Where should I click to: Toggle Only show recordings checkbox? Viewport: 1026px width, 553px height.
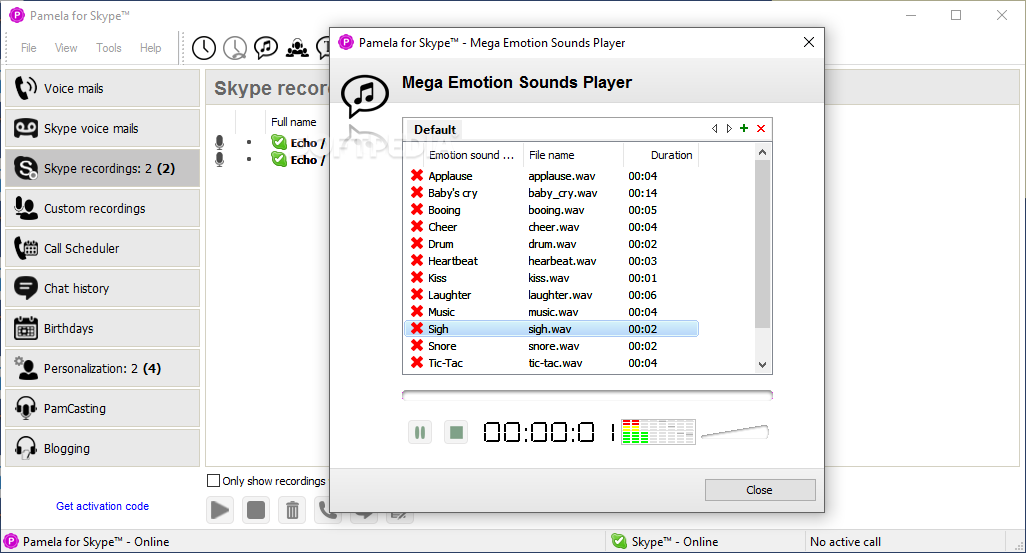213,480
